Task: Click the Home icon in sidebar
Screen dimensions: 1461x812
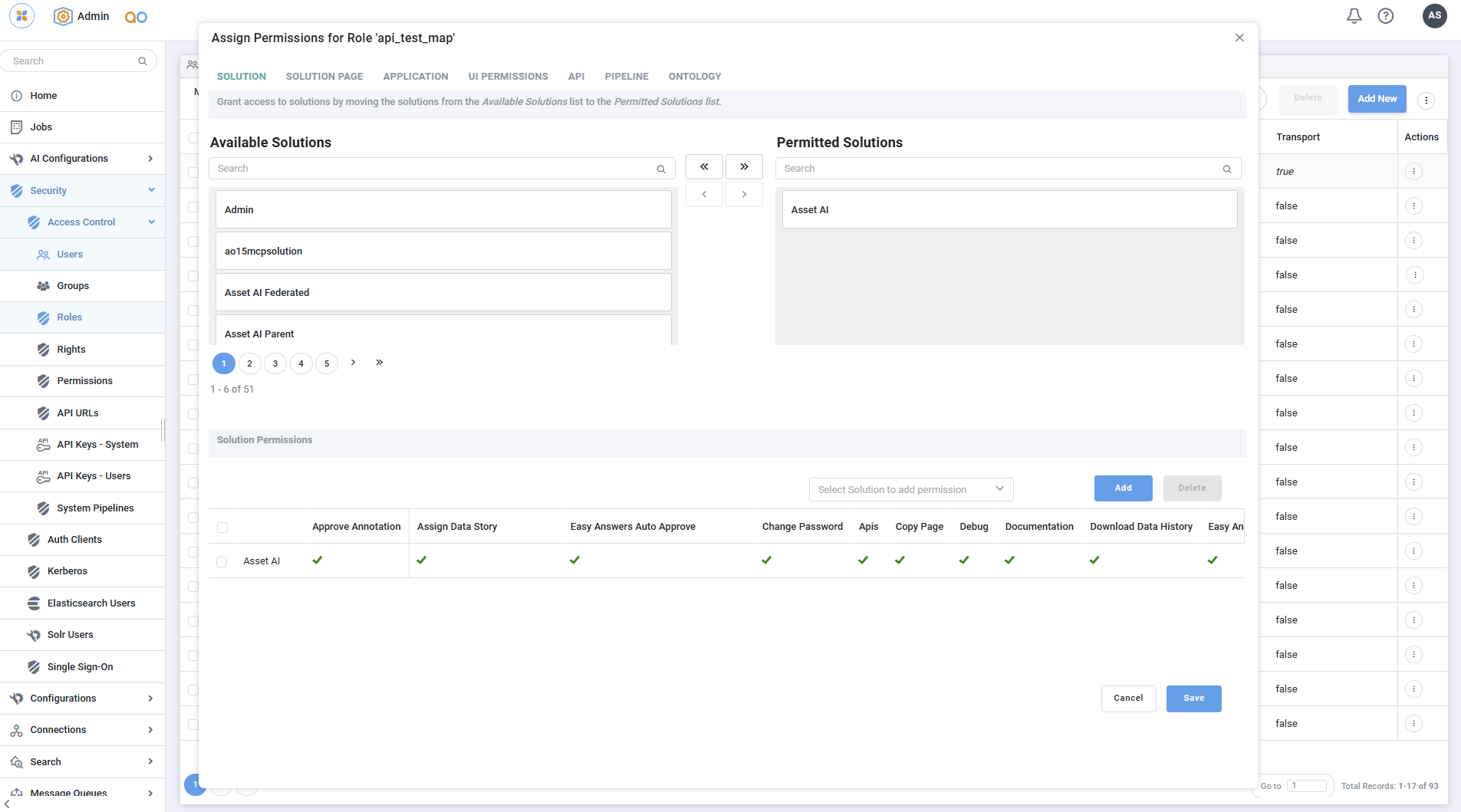Action: 16,96
